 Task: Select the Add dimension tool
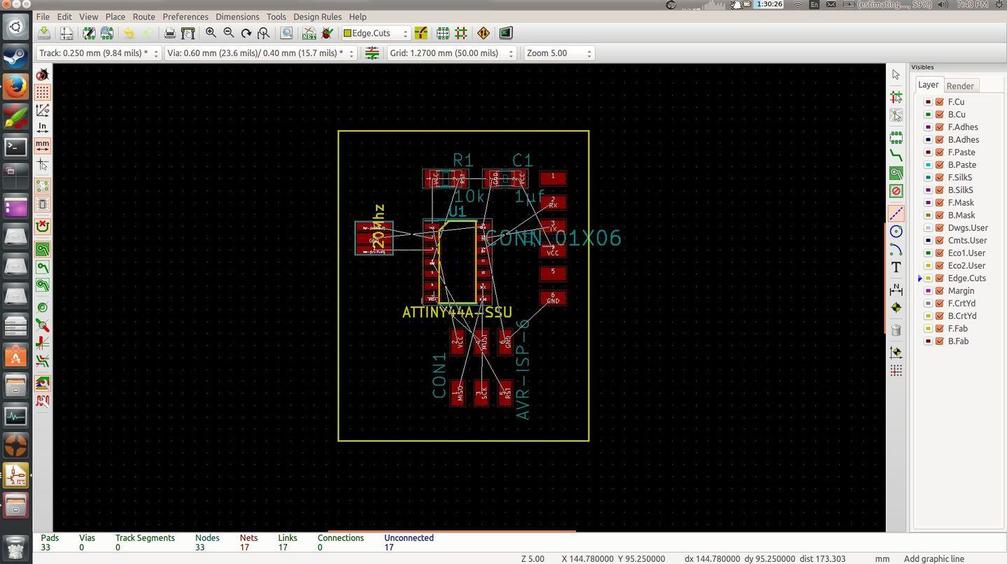pyautogui.click(x=897, y=290)
